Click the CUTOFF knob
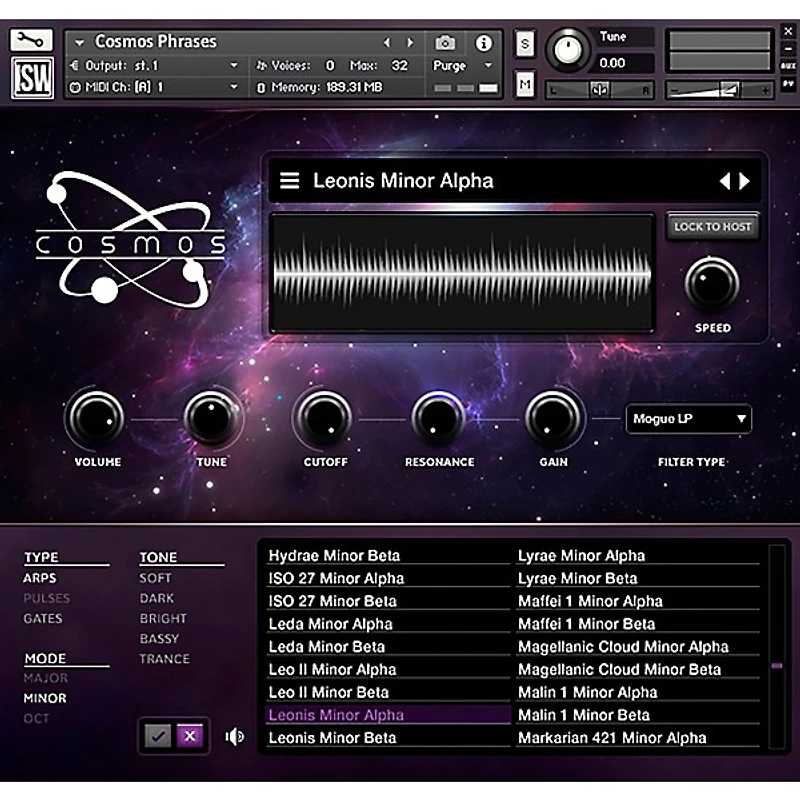Screen dimensions: 800x800 (324, 418)
